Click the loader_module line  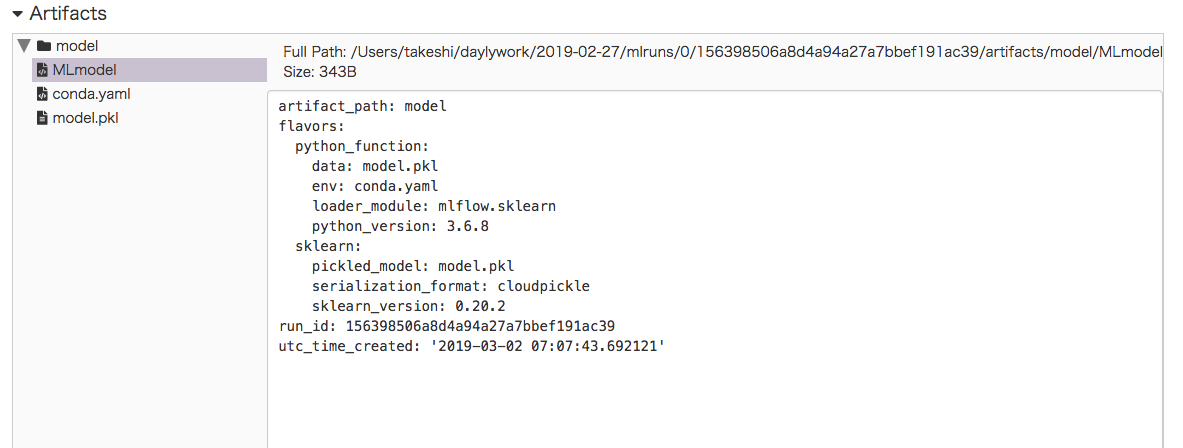click(x=433, y=206)
